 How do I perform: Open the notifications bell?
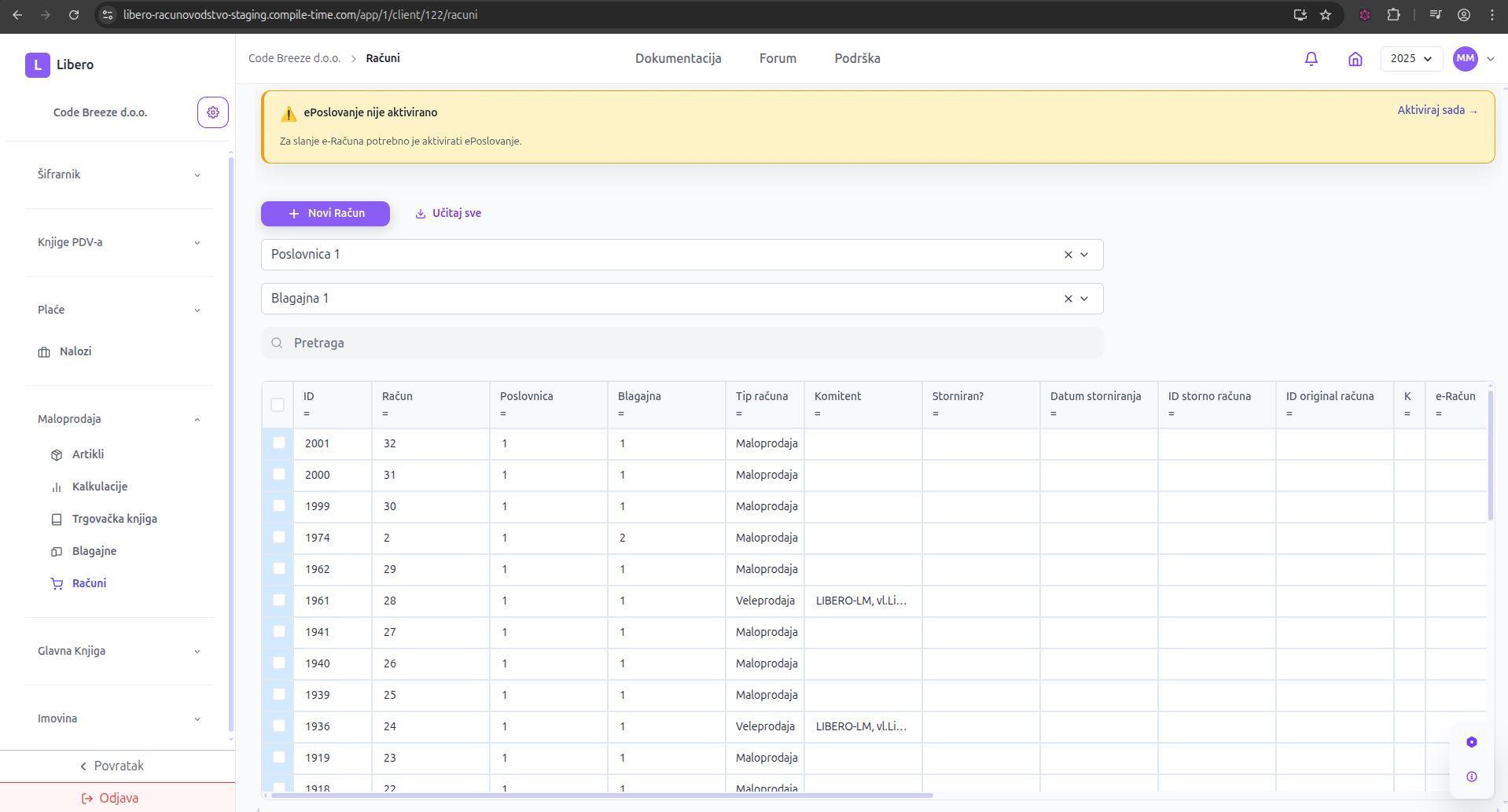(x=1311, y=59)
